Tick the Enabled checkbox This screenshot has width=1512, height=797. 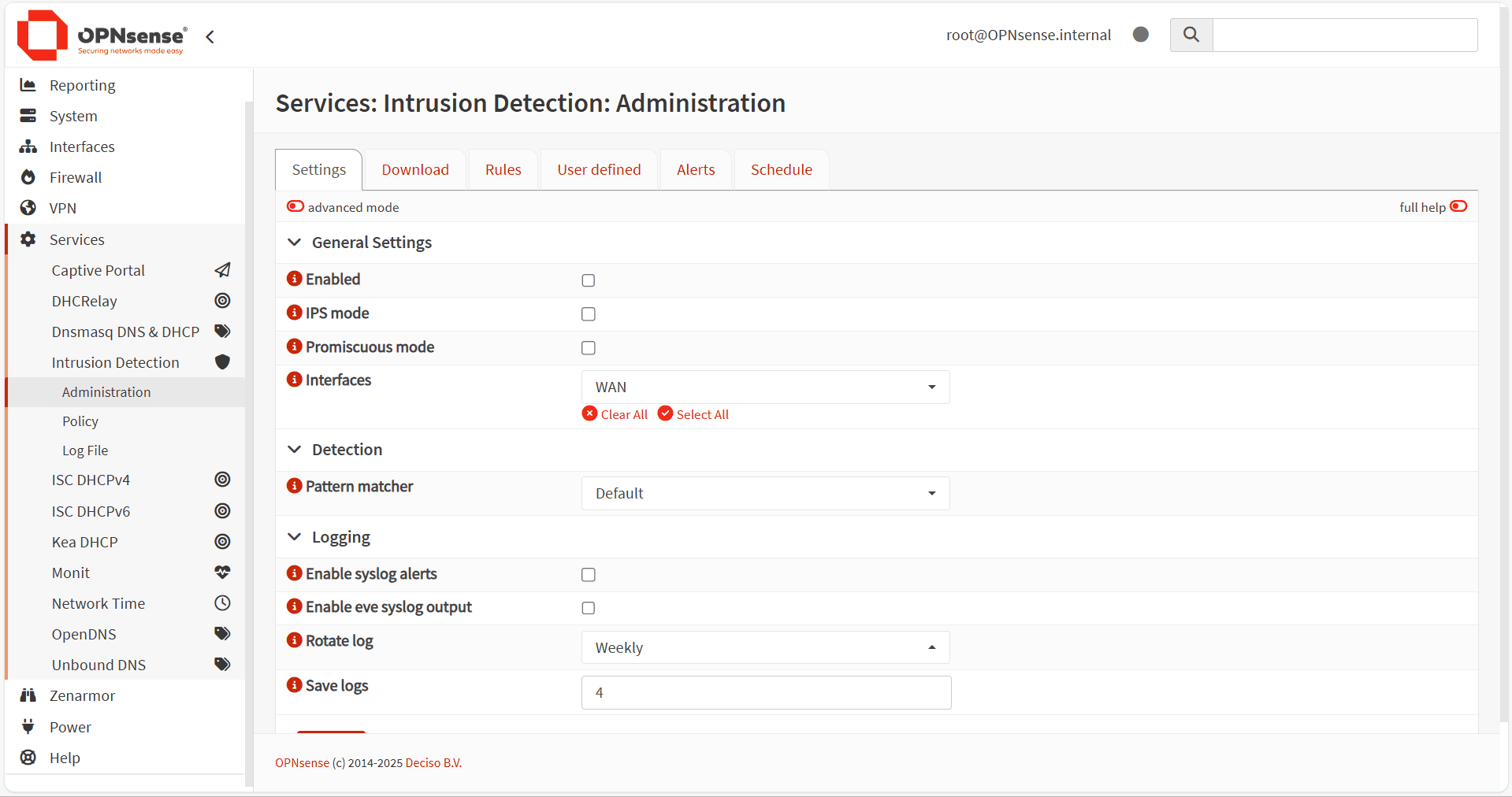click(x=589, y=280)
